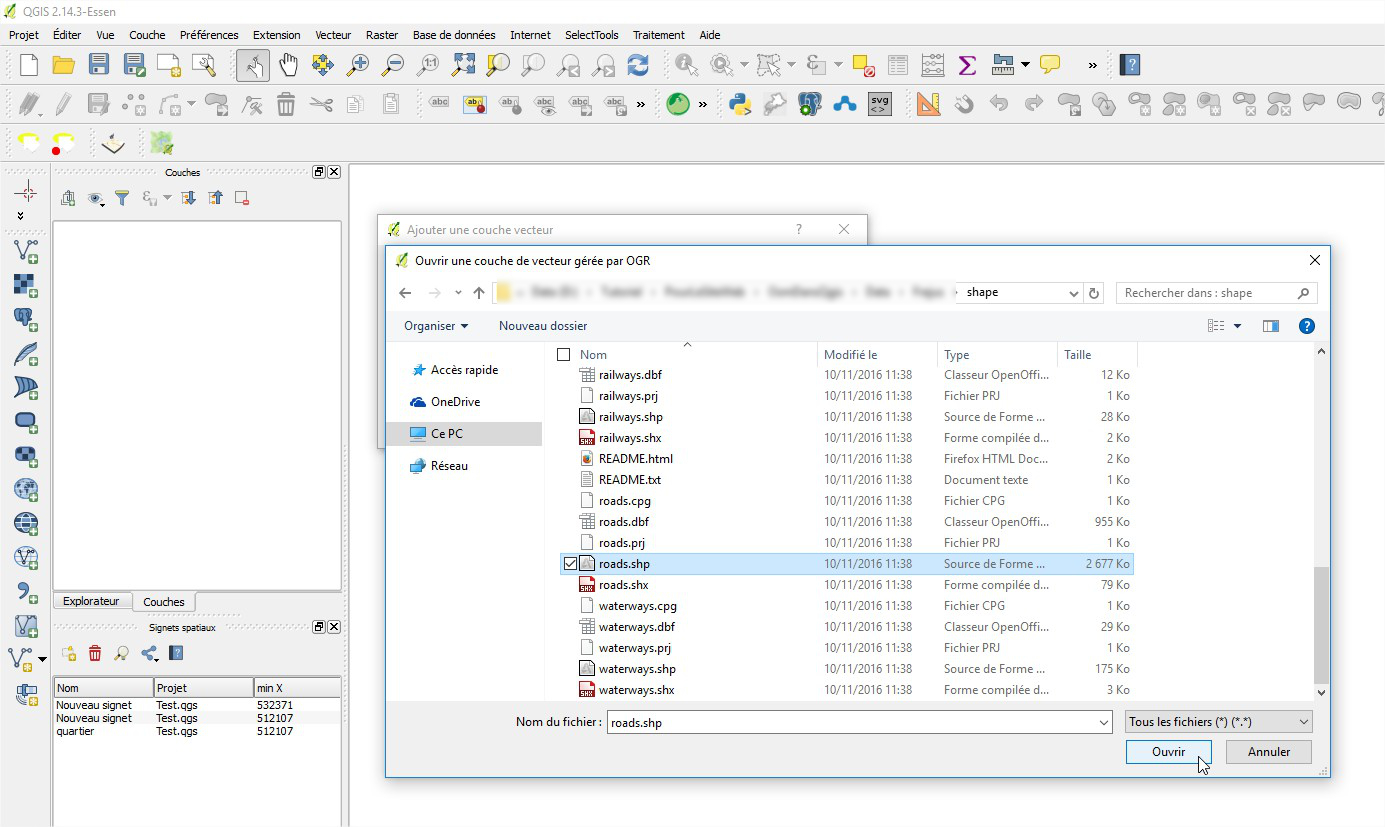Open the Couche menu

point(147,35)
